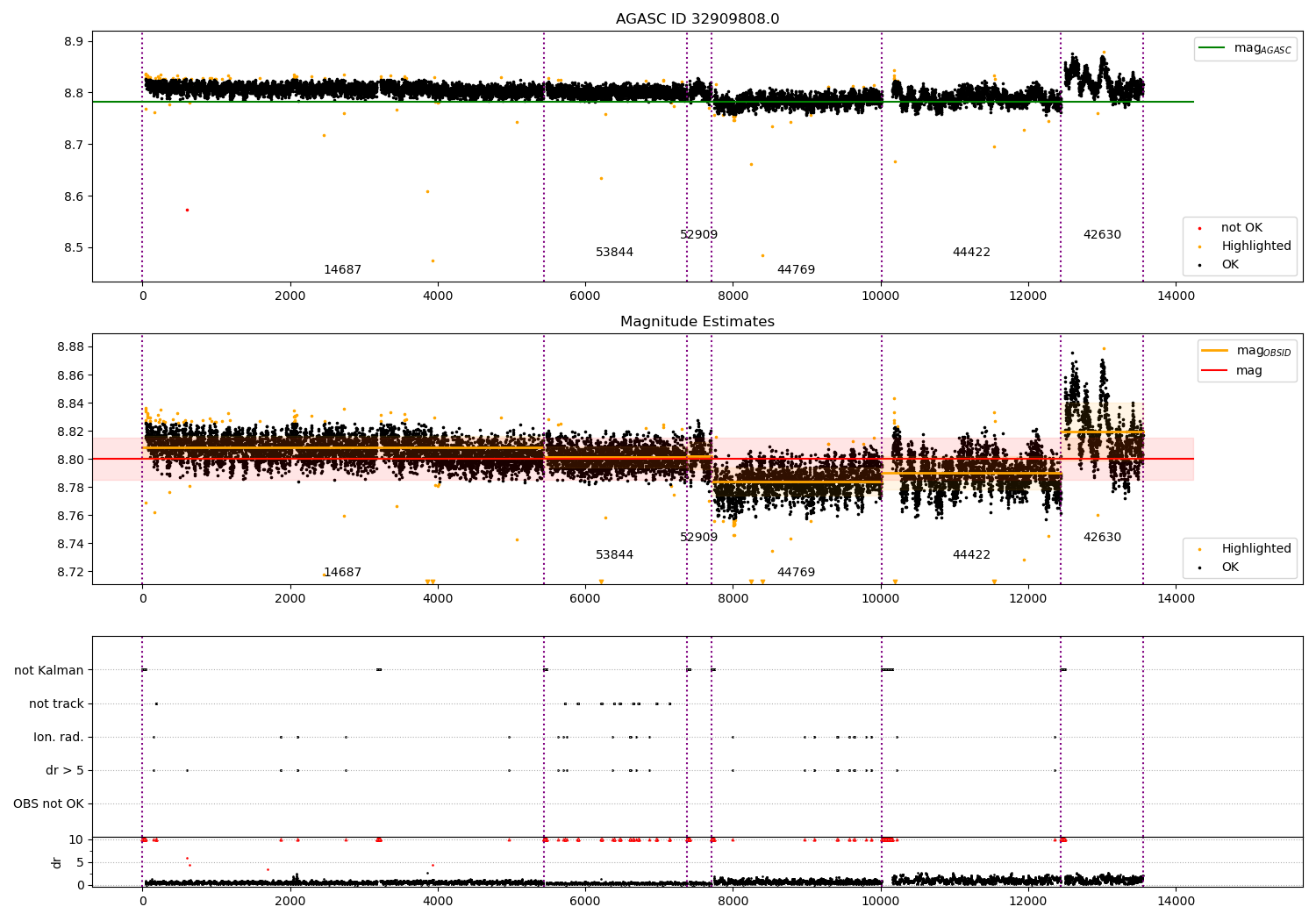This screenshot has width=1316, height=921.
Task: Click the 8.80 y-axis tick in middle plot
Action: coord(70,460)
